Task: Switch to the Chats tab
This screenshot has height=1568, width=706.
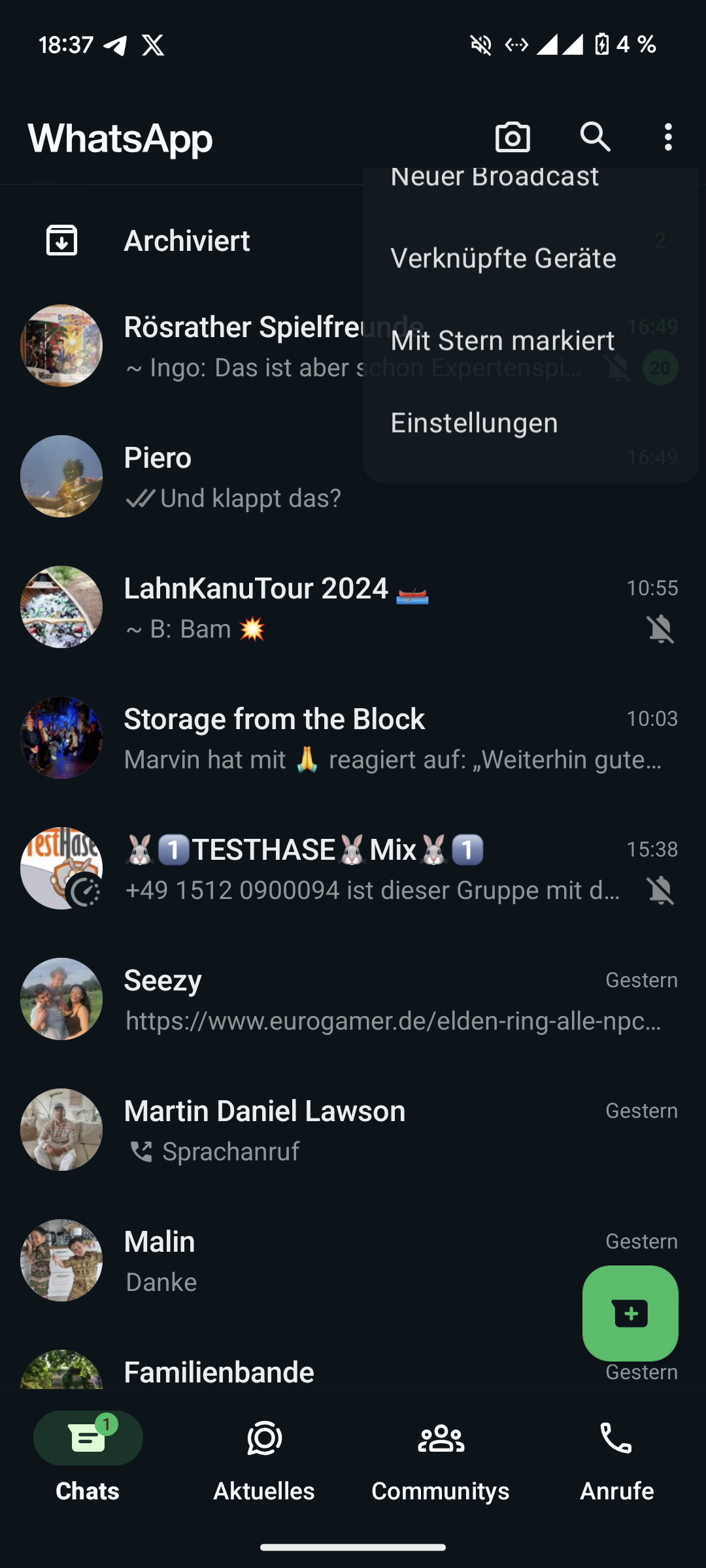Action: 88,1452
